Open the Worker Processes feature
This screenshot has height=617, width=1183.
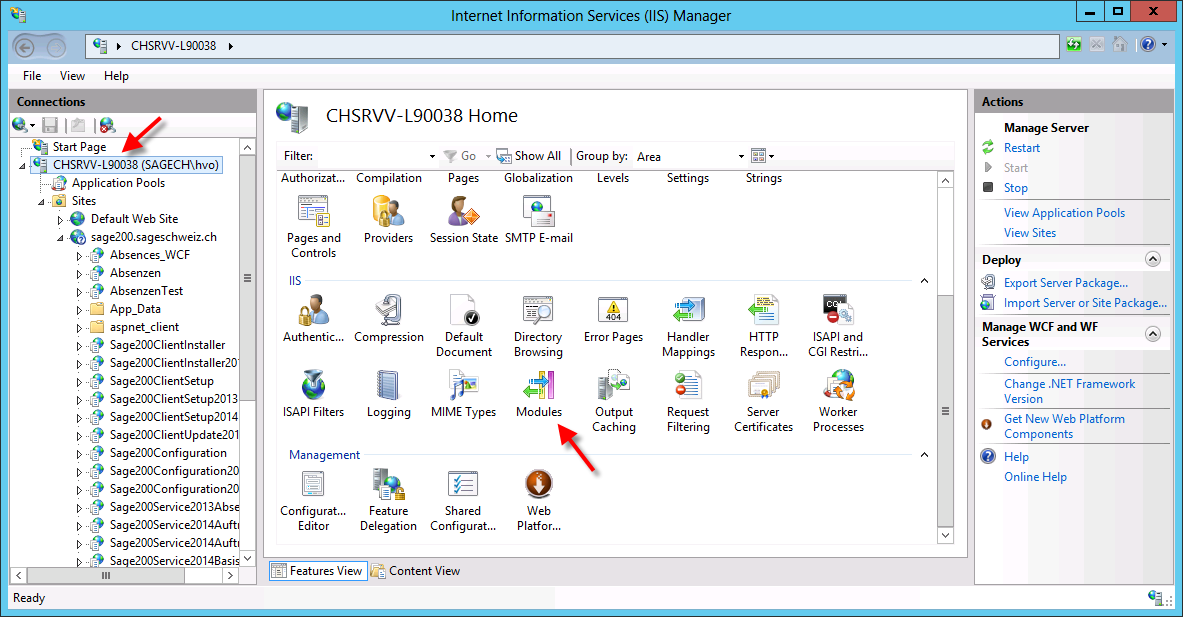(838, 401)
